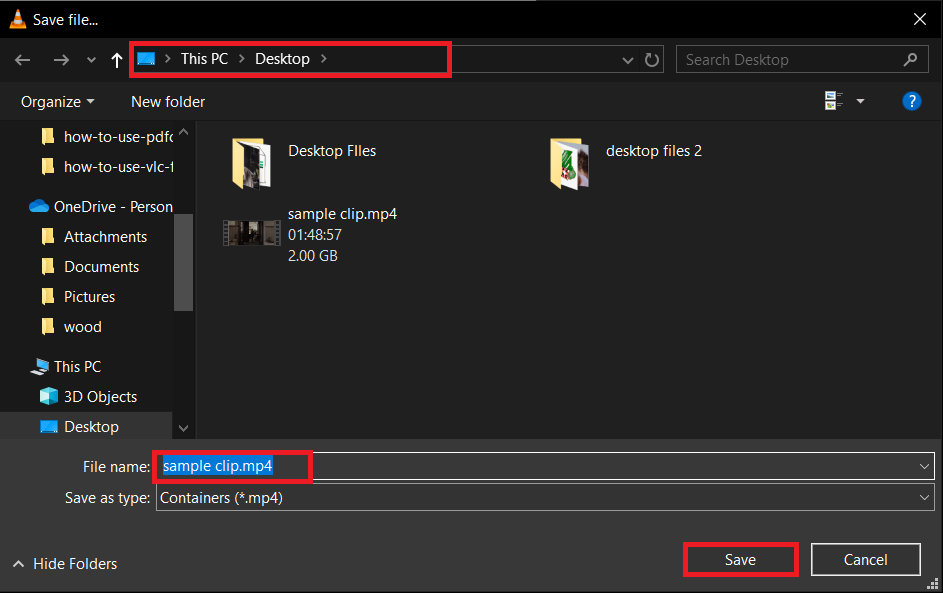Screen dimensions: 943x593
Task: Select Desktop in the breadcrumb path
Action: click(282, 59)
